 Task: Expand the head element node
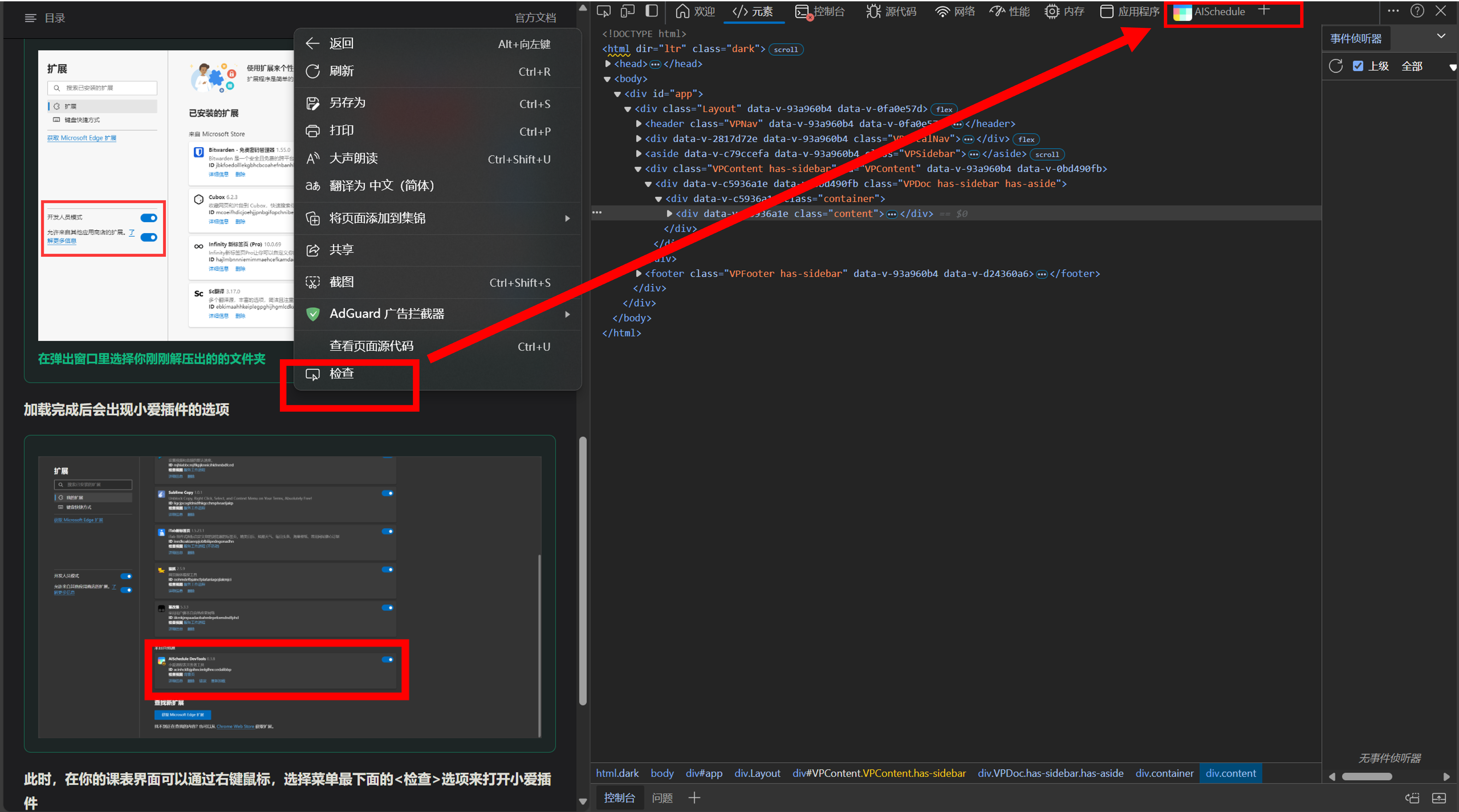pos(608,64)
